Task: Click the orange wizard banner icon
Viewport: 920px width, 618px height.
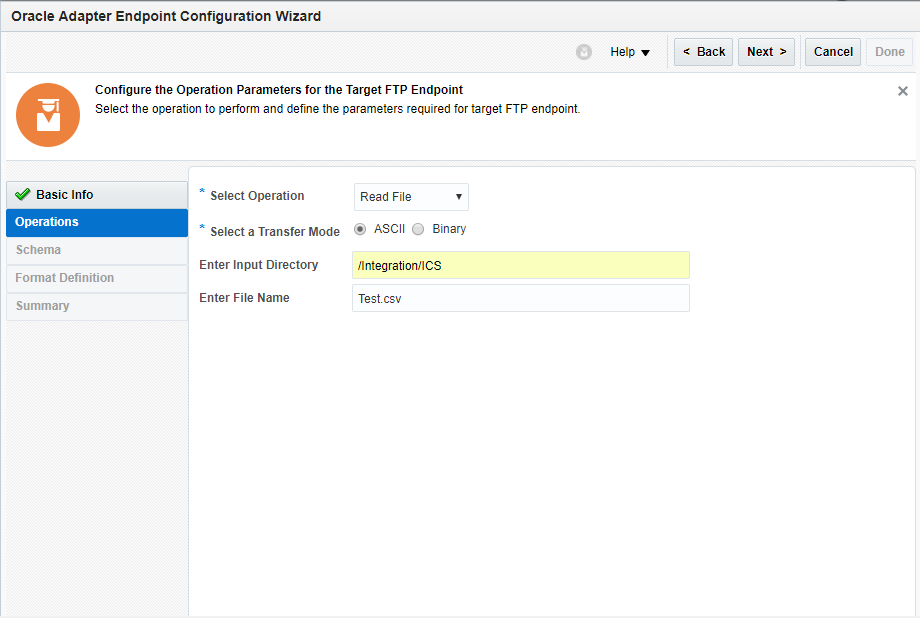Action: pos(47,114)
